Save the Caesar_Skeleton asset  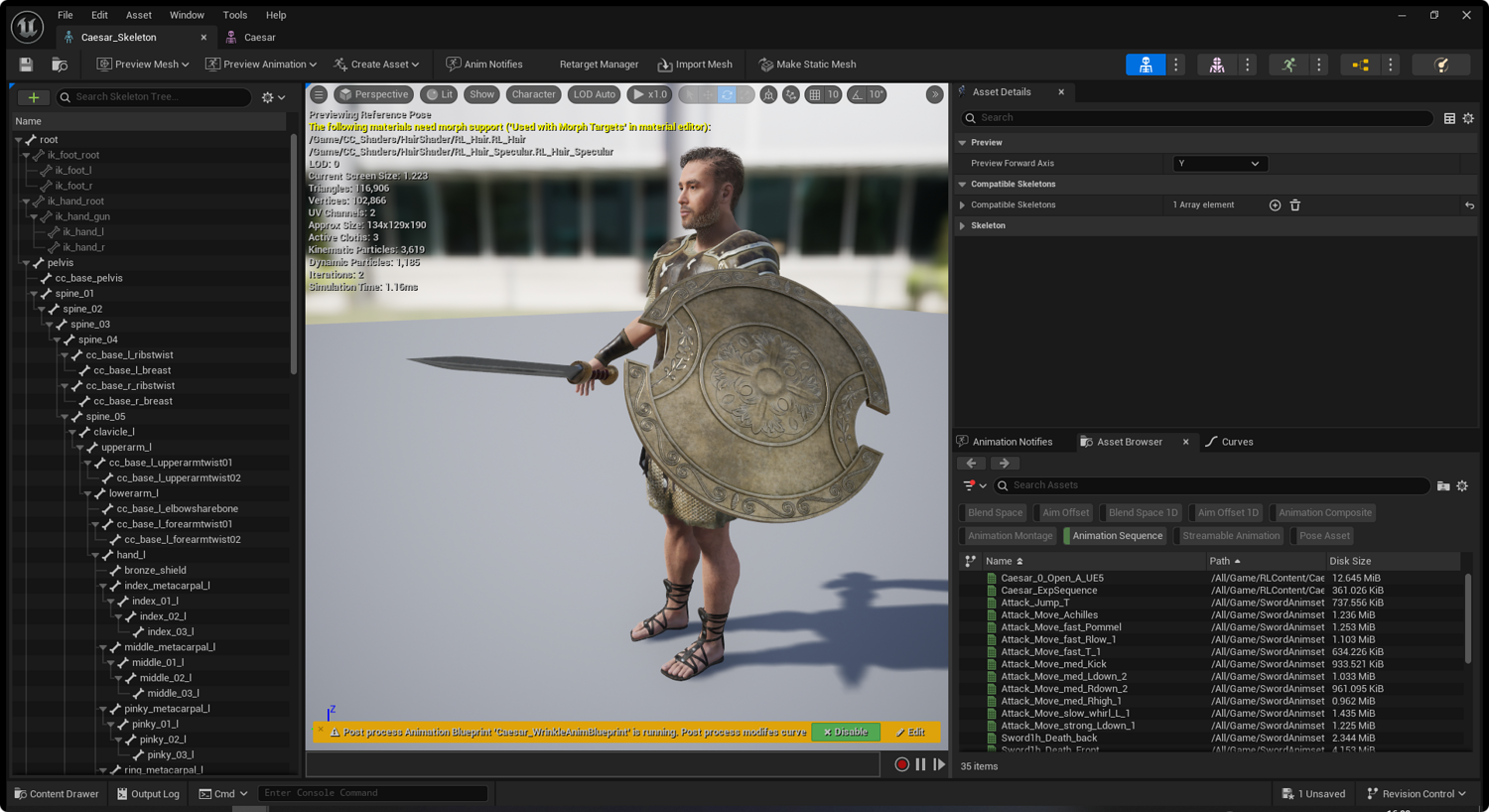pos(26,65)
